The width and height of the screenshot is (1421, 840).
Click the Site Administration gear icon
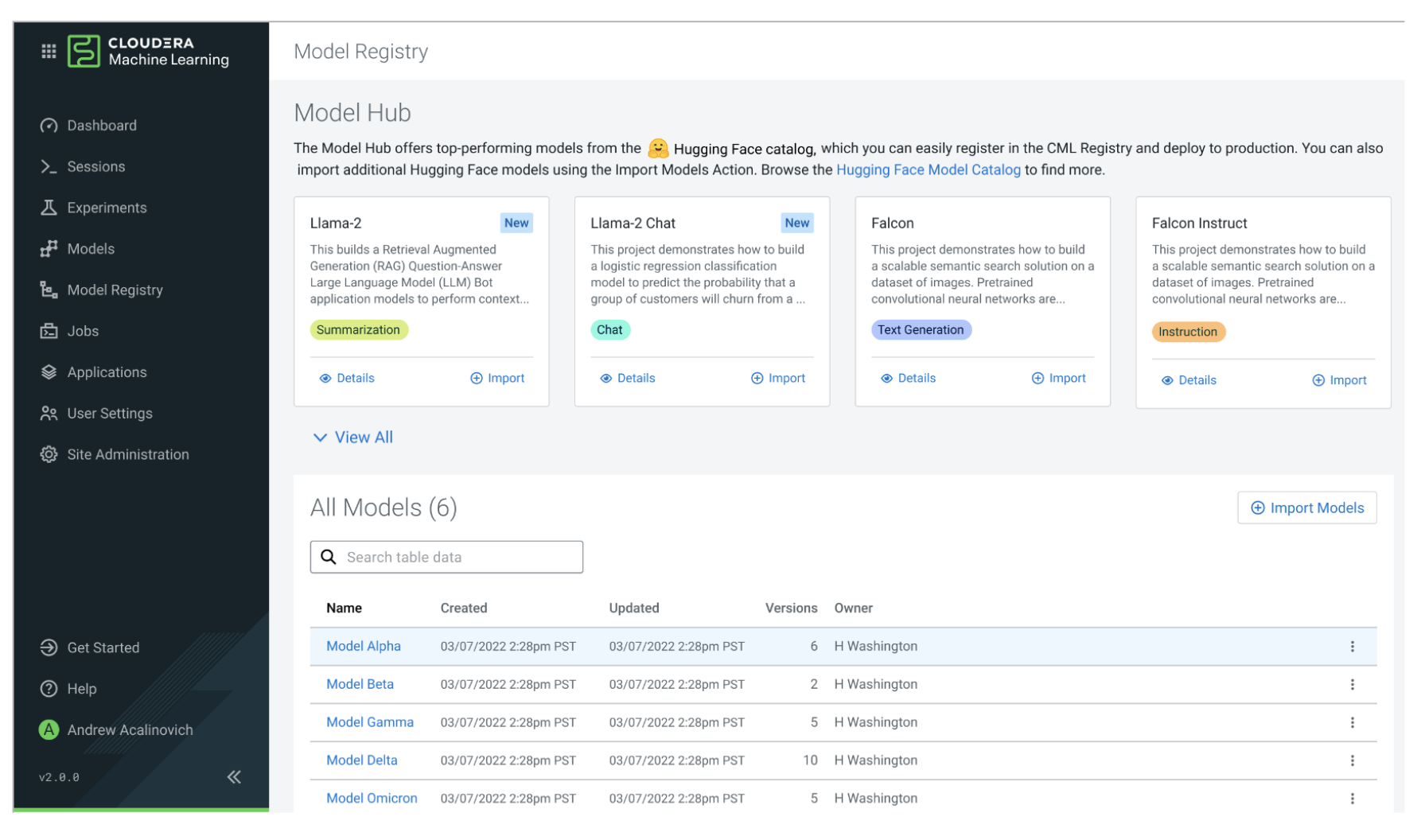pos(49,455)
